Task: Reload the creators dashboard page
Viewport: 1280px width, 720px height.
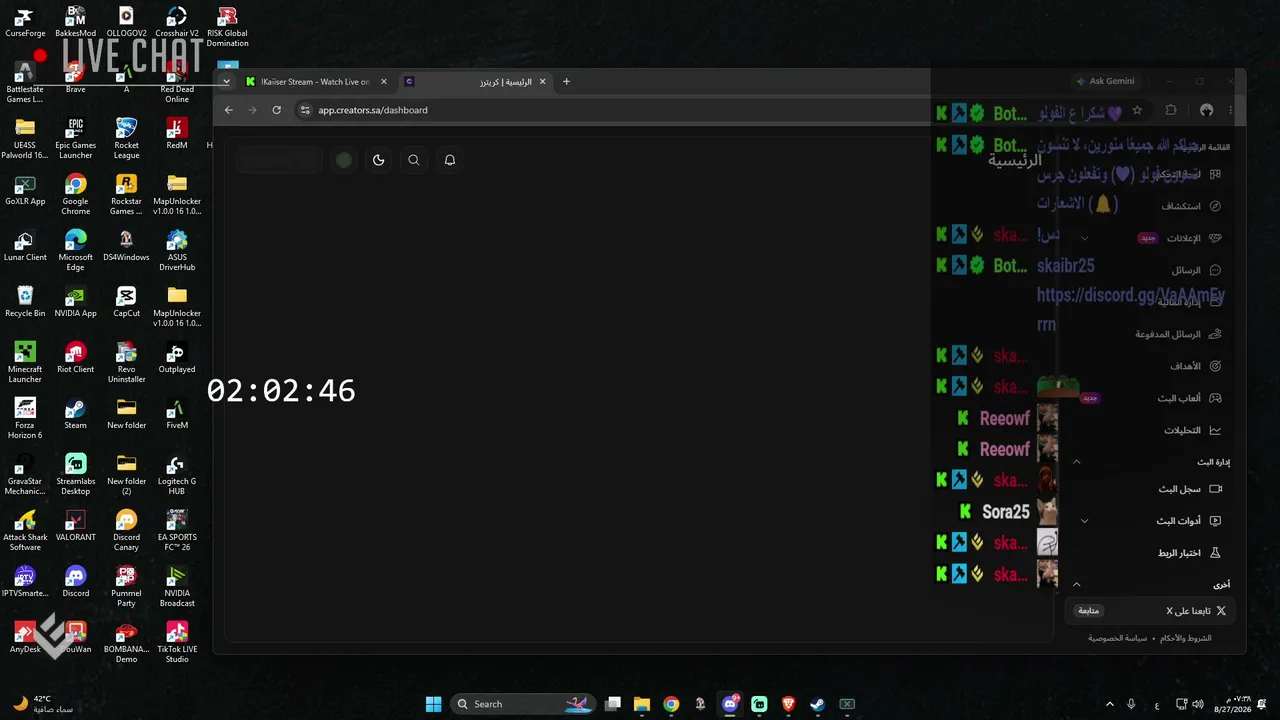Action: pyautogui.click(x=277, y=110)
